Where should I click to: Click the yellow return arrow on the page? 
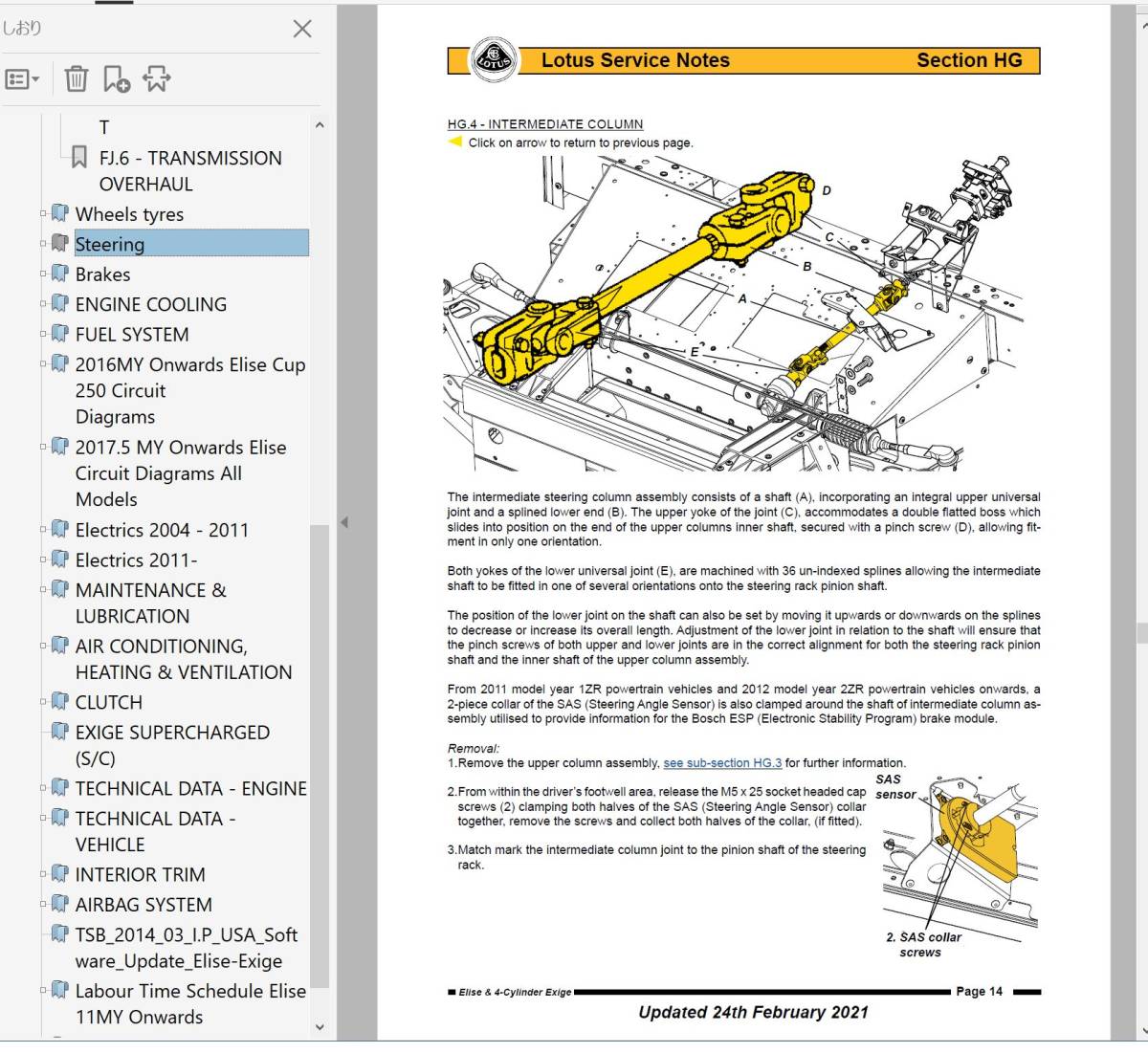[455, 142]
